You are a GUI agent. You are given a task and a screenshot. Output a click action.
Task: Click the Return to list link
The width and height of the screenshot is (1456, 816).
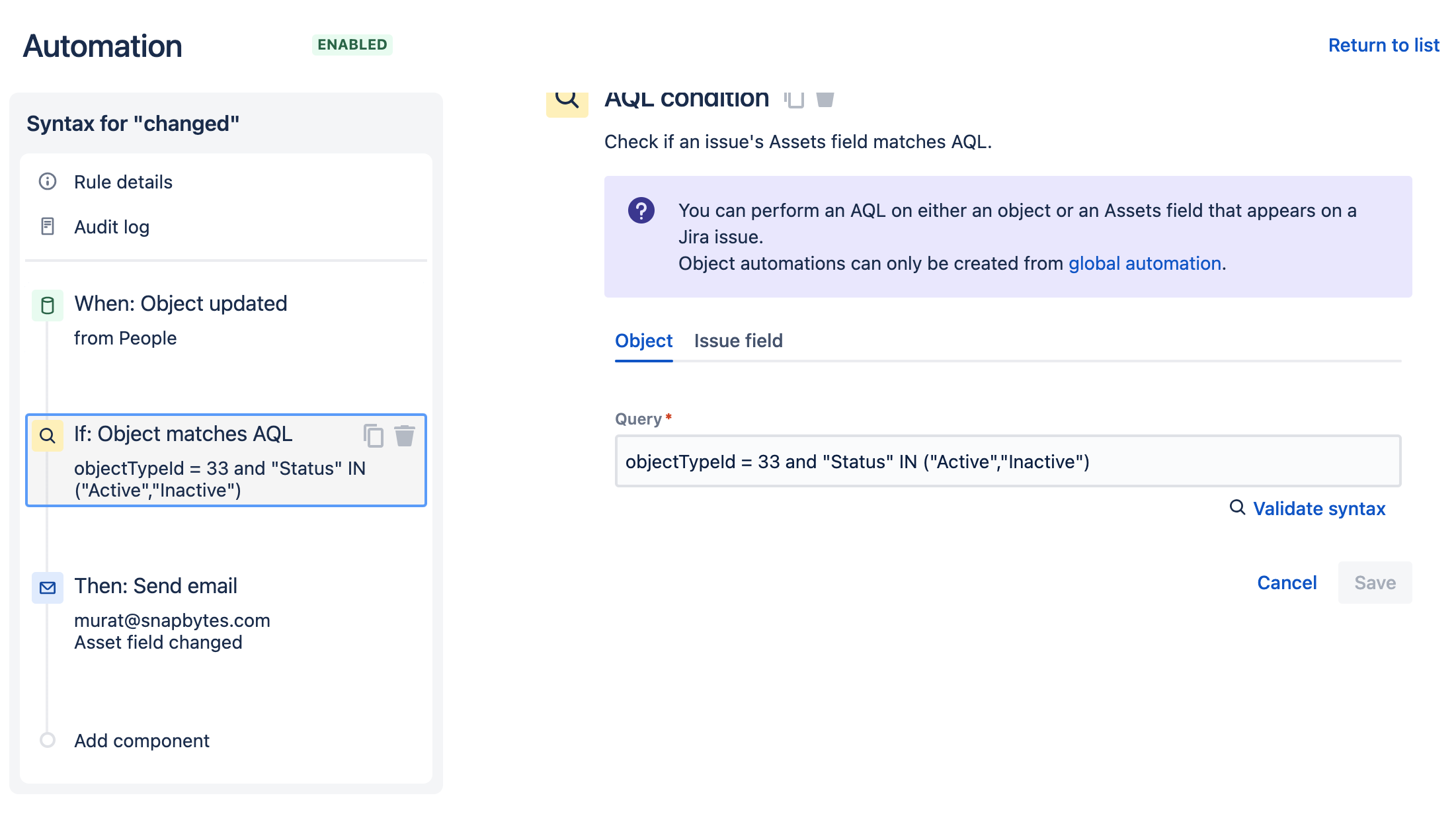point(1383,45)
